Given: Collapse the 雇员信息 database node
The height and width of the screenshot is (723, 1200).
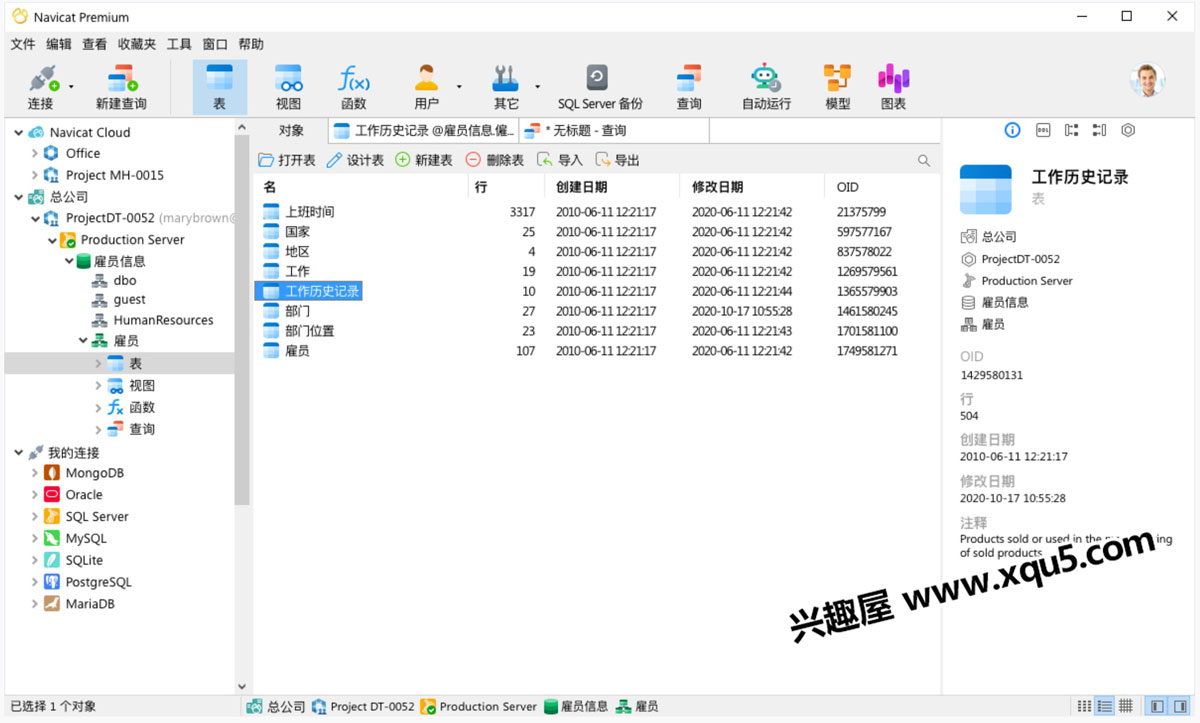Looking at the screenshot, I should click(68, 261).
